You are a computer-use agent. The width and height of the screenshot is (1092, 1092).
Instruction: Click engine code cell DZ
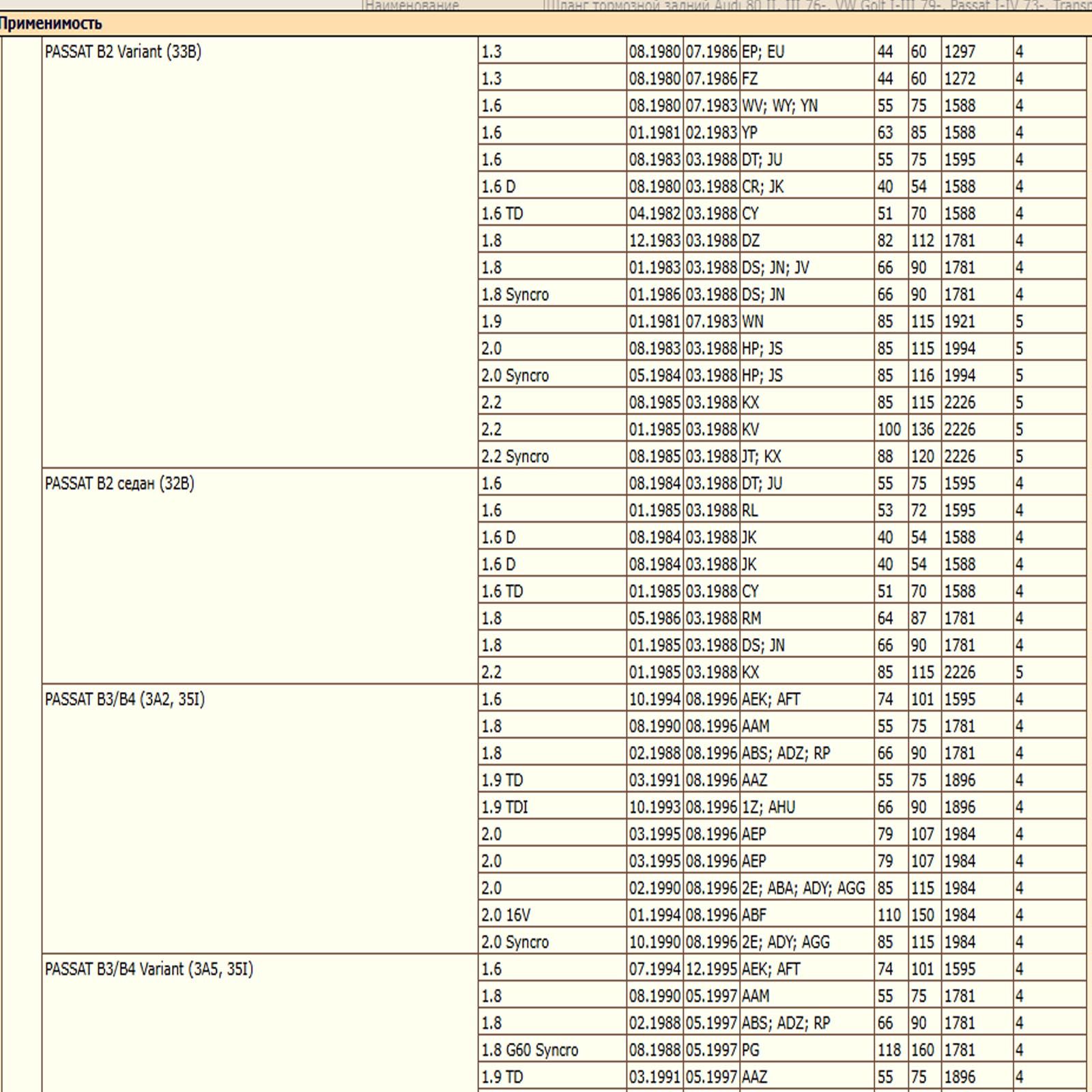pos(807,241)
